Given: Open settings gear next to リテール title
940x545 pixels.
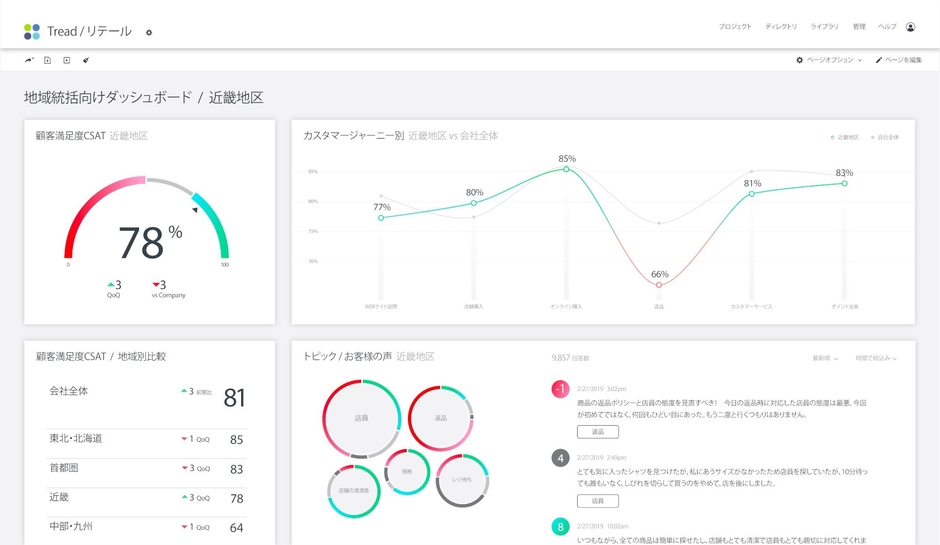Looking at the screenshot, I should click(149, 33).
